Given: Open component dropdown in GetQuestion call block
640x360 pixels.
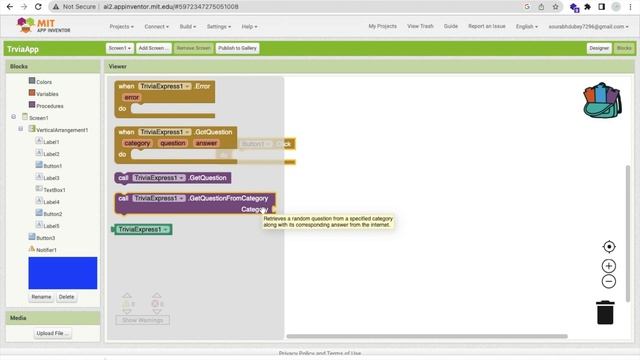Looking at the screenshot, I should click(x=159, y=178).
